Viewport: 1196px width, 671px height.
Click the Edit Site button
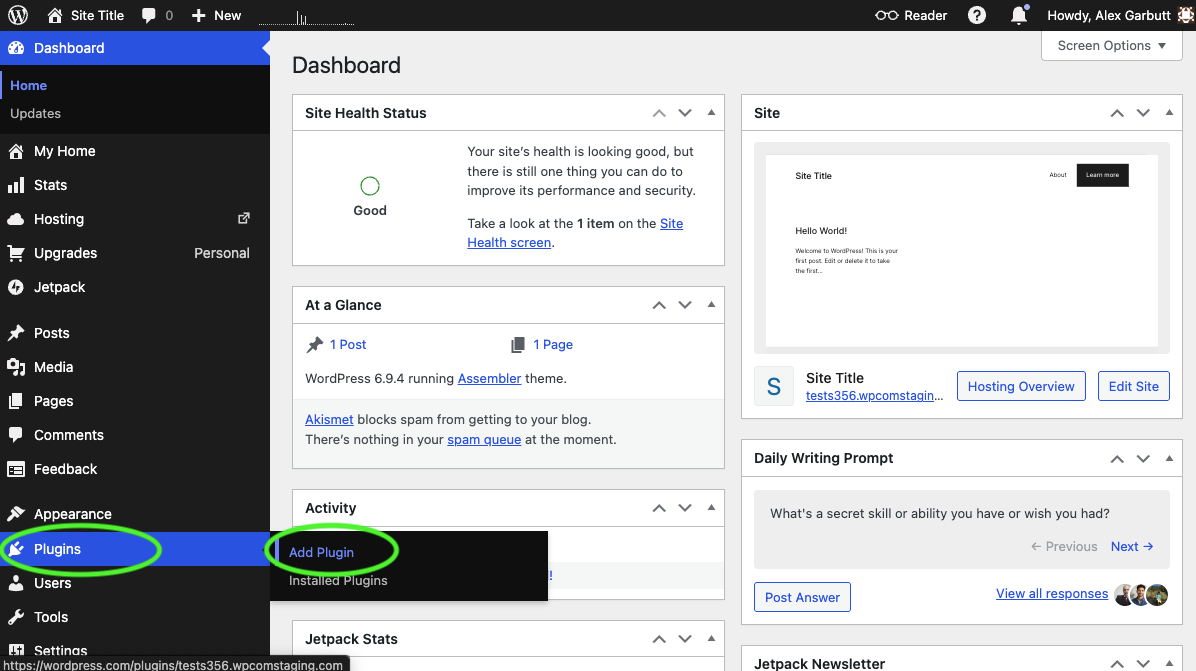(x=1133, y=386)
